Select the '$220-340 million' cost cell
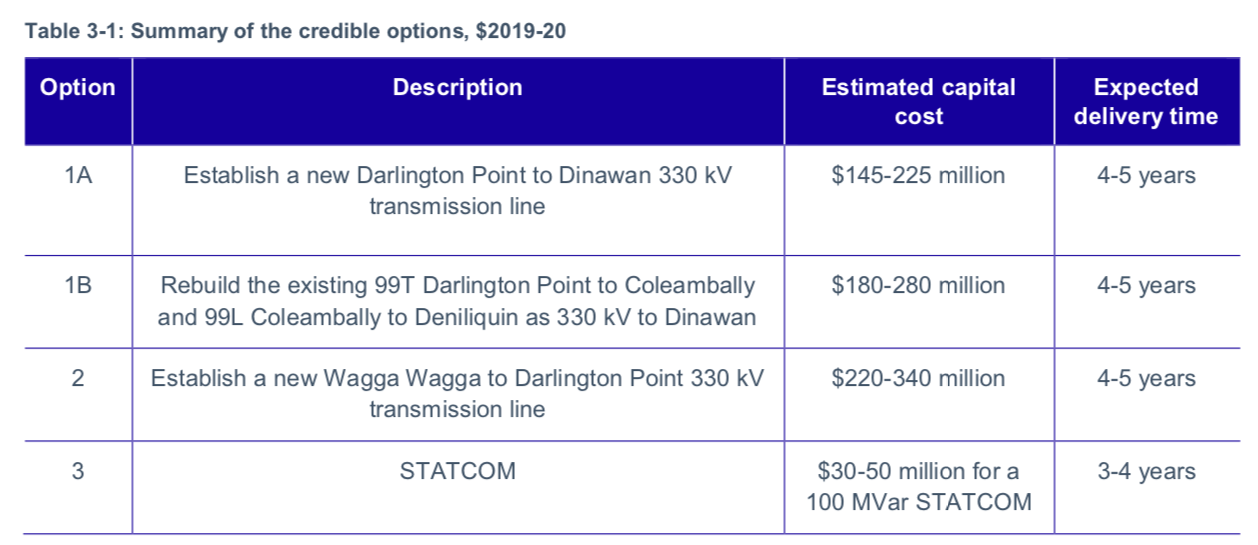The height and width of the screenshot is (545, 1258). [x=918, y=379]
